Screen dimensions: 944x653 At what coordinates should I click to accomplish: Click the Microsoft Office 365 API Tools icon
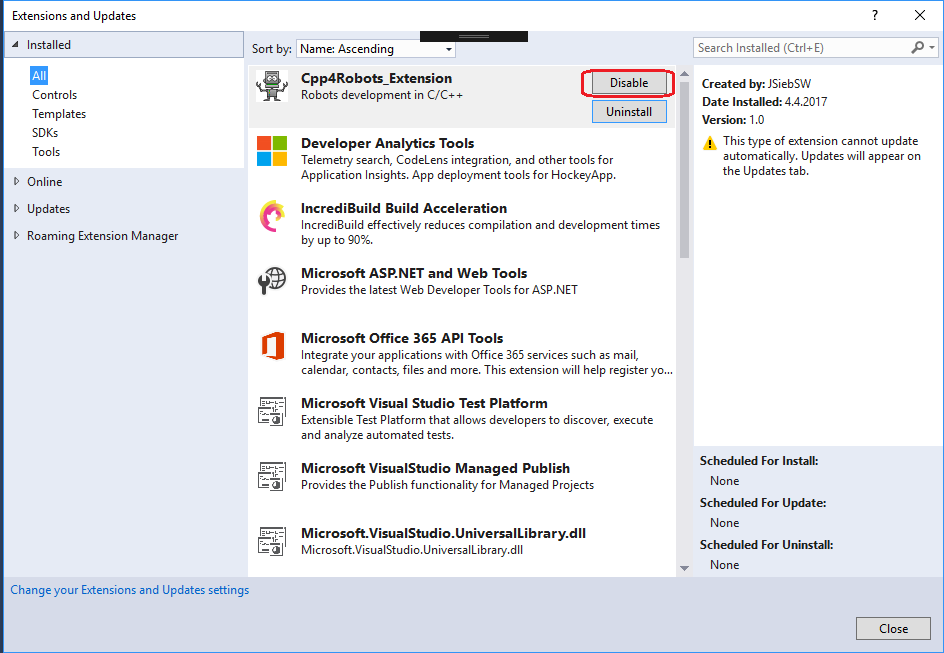click(x=273, y=346)
